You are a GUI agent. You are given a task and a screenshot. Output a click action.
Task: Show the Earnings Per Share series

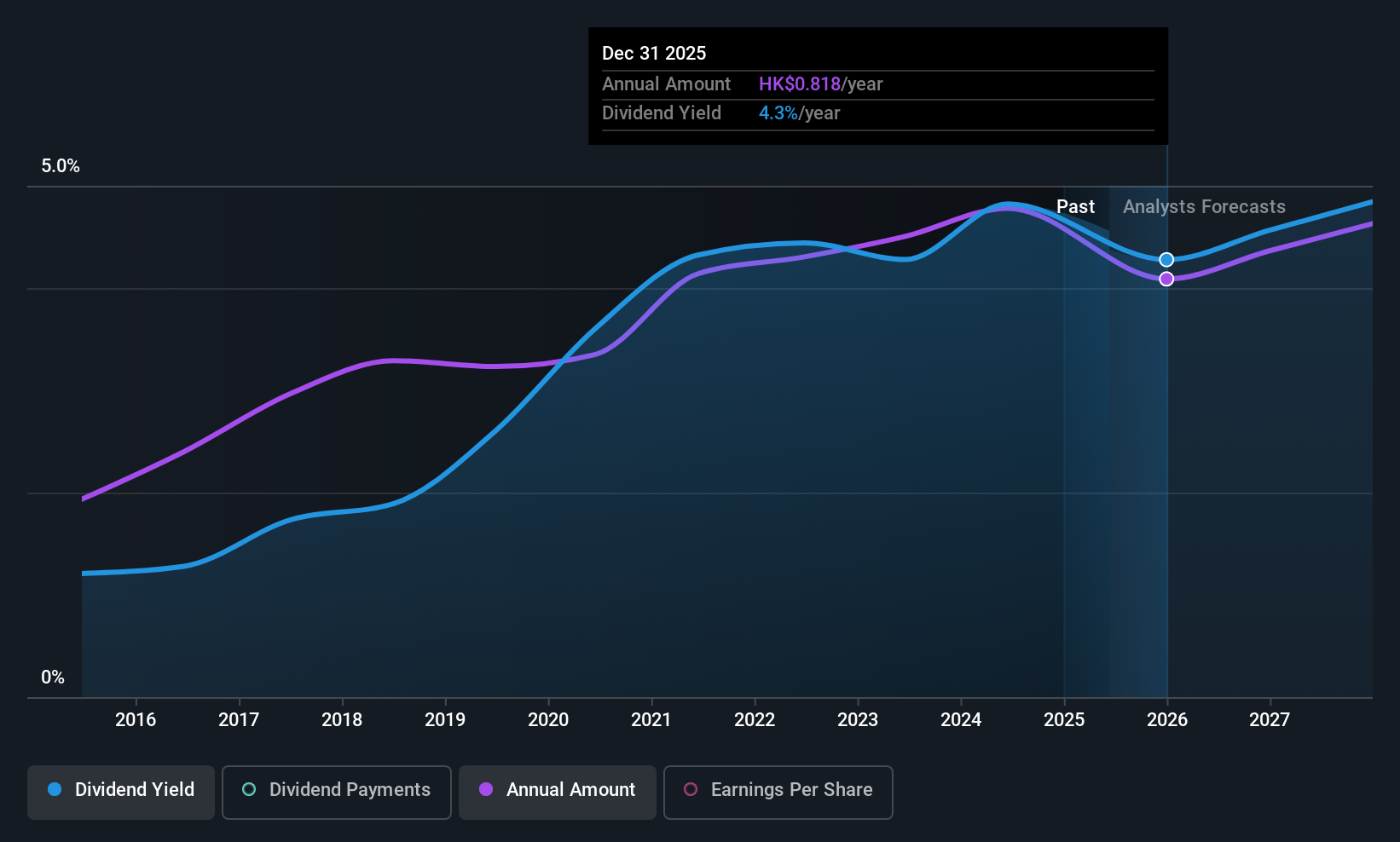coord(778,793)
